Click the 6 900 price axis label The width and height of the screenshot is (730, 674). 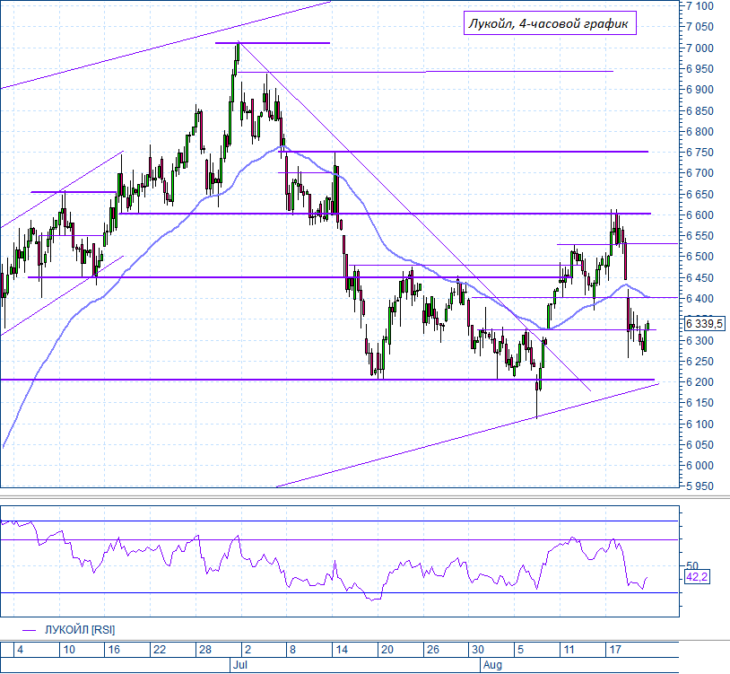(700, 90)
